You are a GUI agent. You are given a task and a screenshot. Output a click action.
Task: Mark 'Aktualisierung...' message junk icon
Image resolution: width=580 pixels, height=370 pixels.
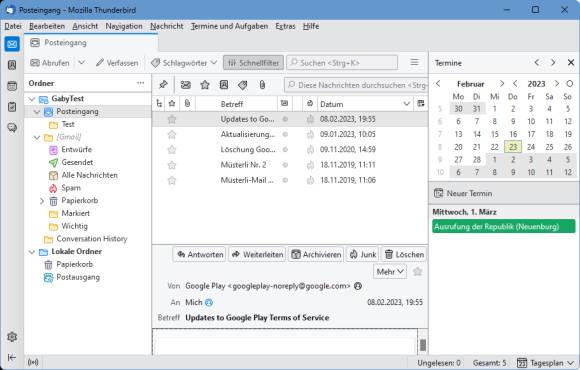[310, 134]
